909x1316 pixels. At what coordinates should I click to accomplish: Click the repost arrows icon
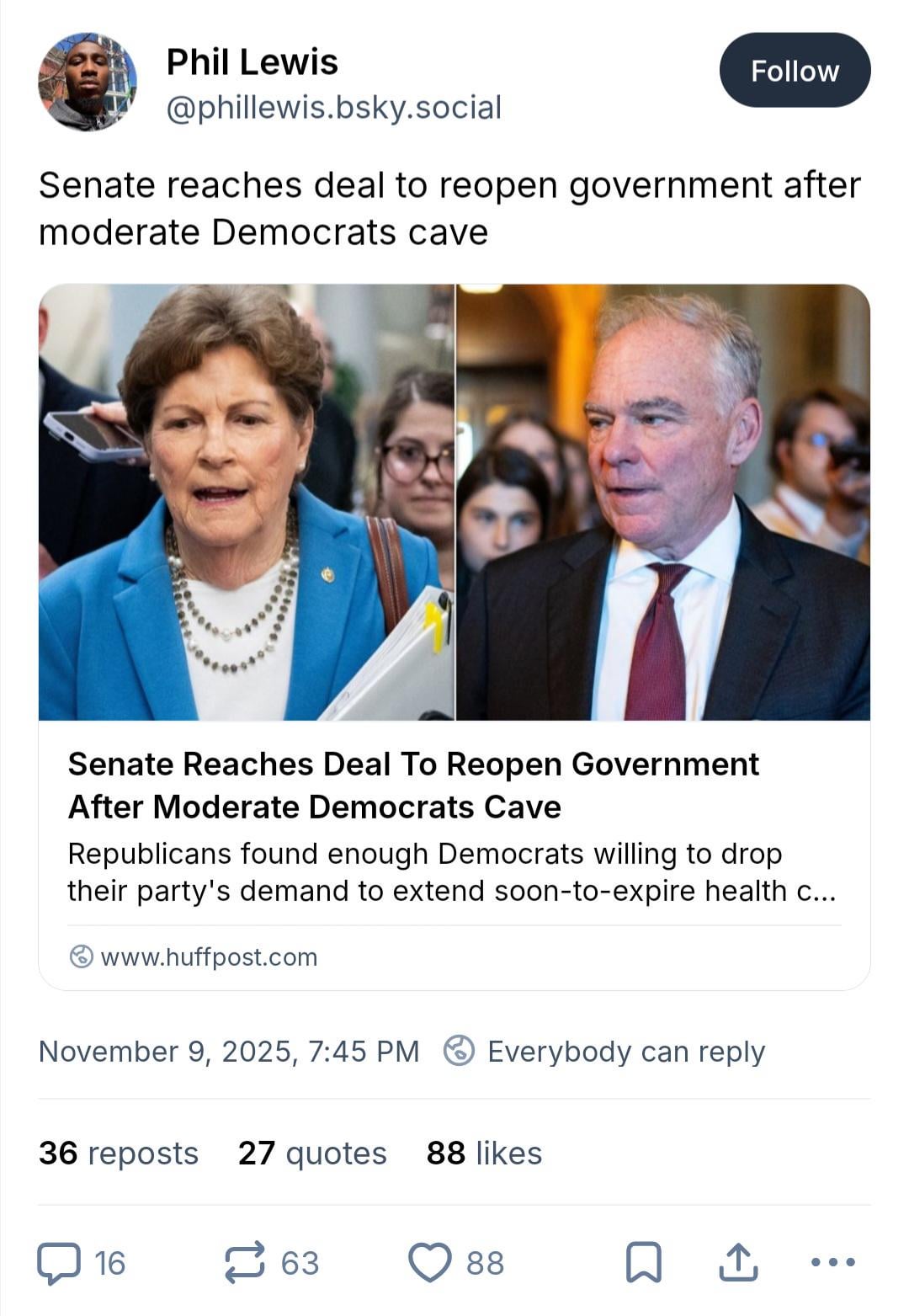tap(245, 1263)
